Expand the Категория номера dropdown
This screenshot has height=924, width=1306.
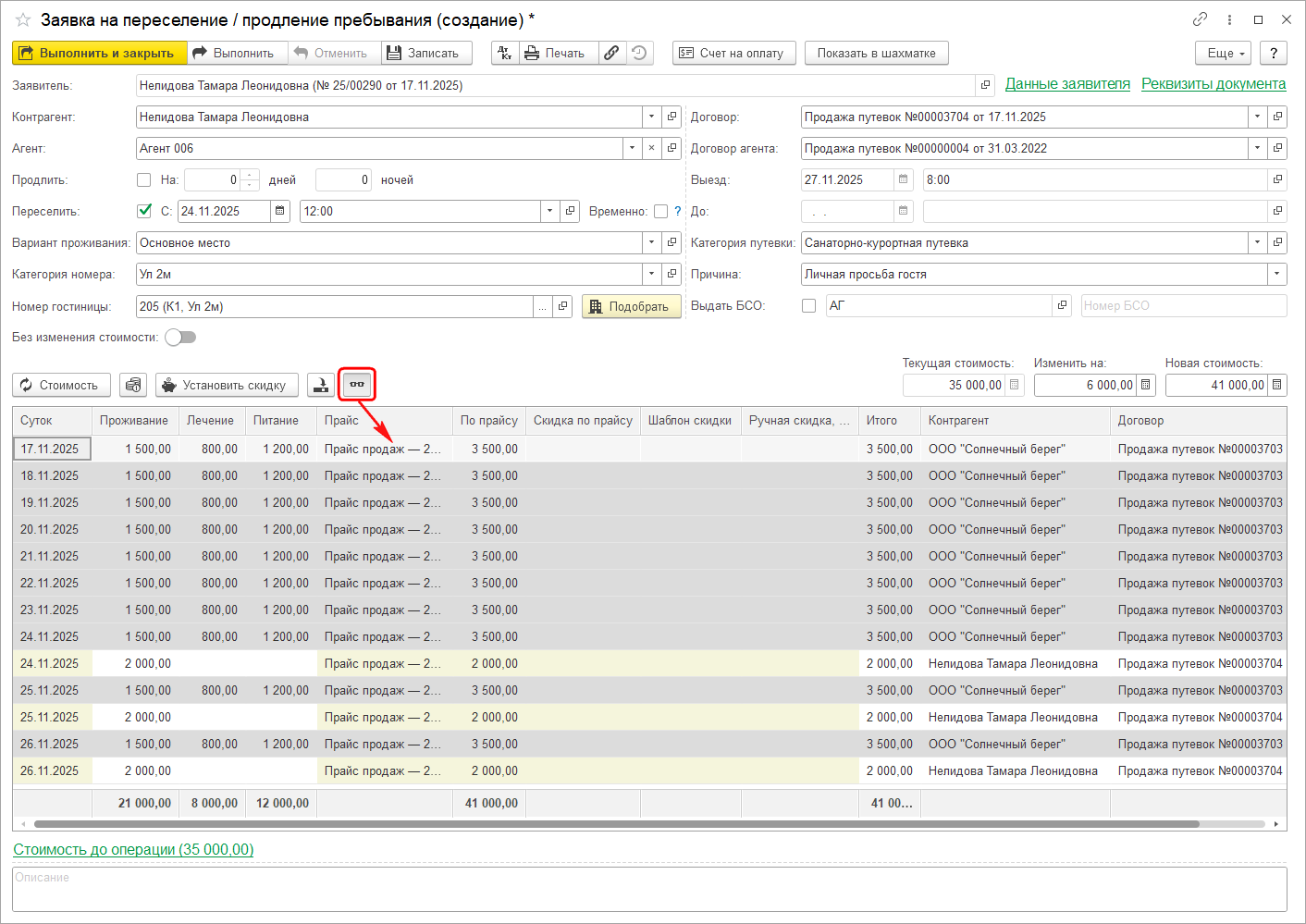tap(651, 275)
